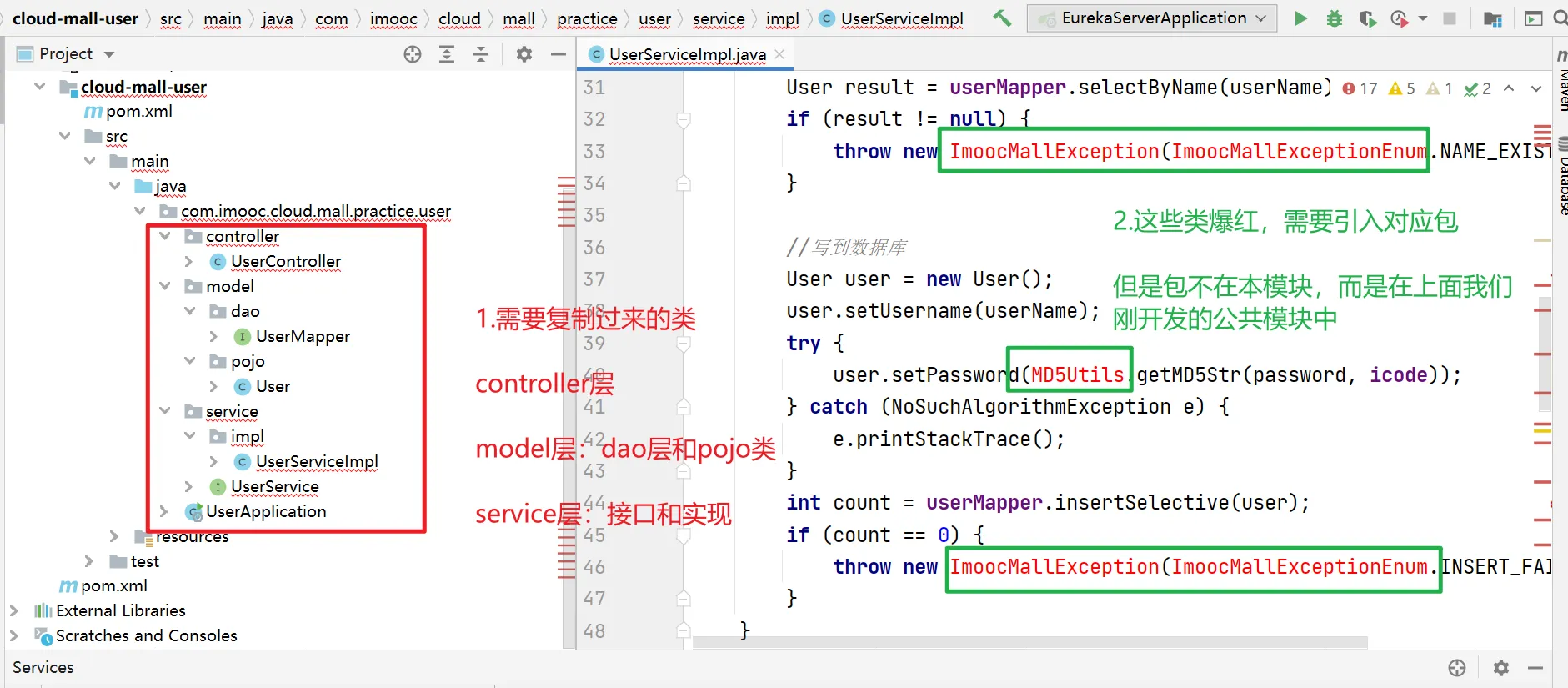Jump to previous highlighted error arrow
Image resolution: width=1568 pixels, height=688 pixels.
1509,88
